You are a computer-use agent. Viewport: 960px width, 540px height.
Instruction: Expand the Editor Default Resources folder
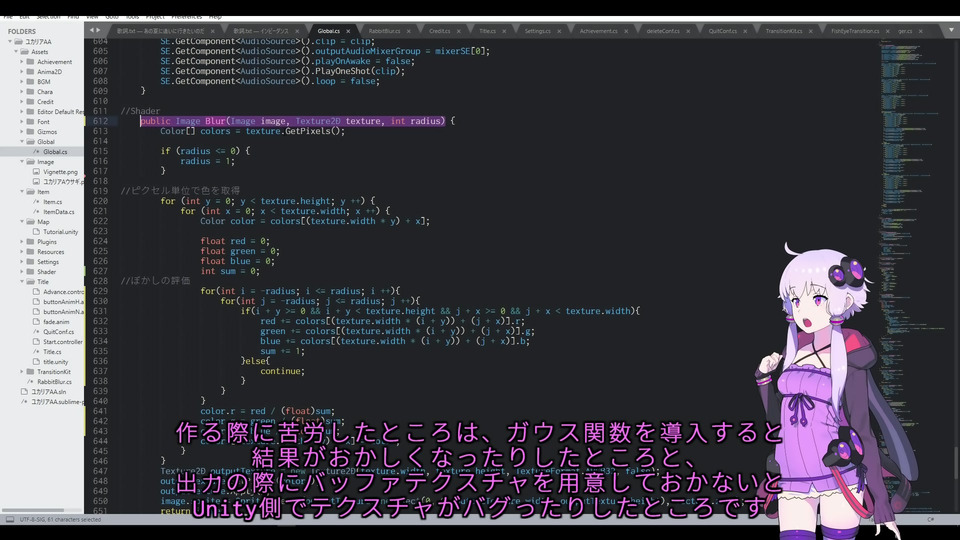click(22, 111)
